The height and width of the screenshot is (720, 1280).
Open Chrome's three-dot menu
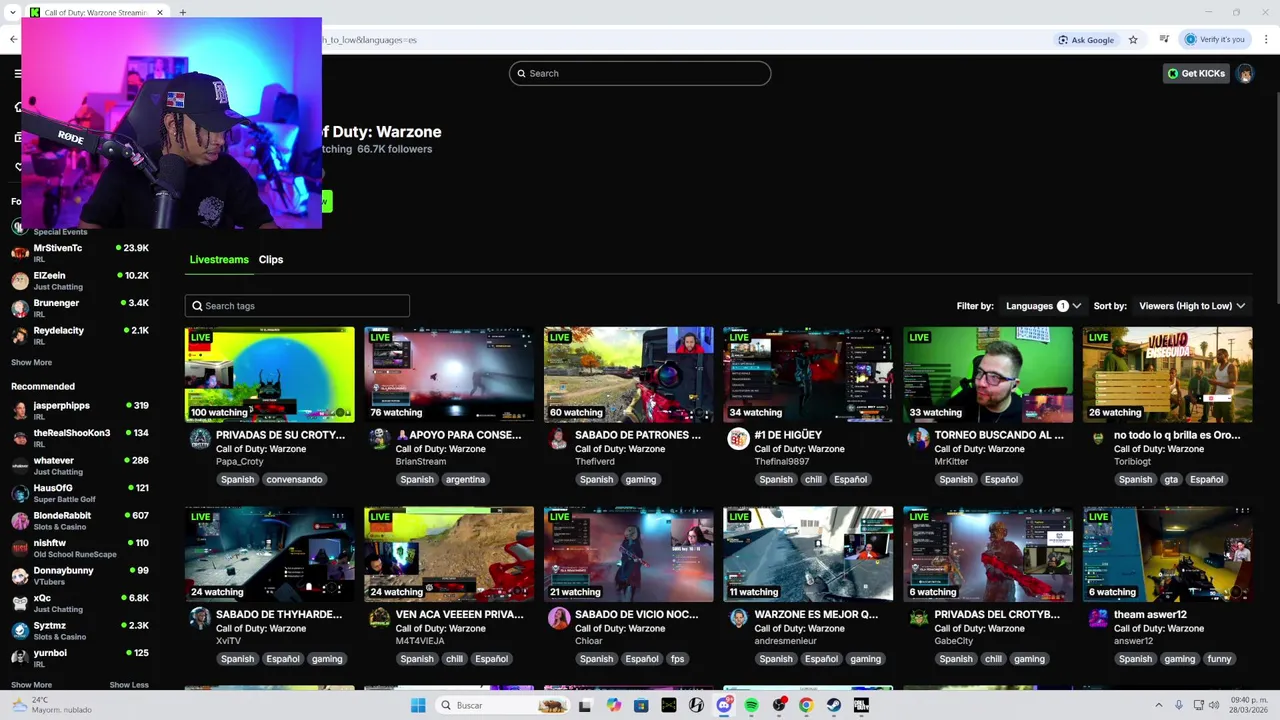pyautogui.click(x=1266, y=40)
